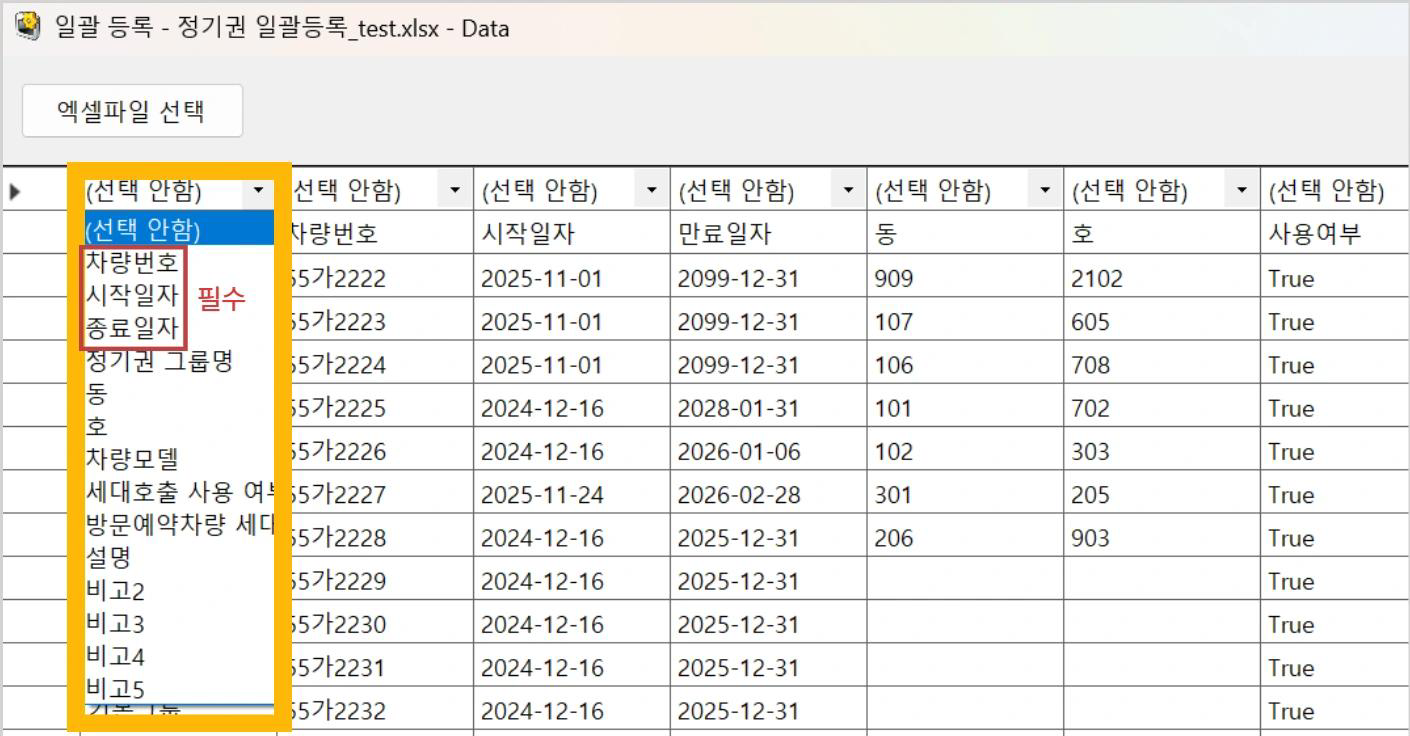Viewport: 1410px width, 736px height.
Task: Click cell 2026-01-06
Action: (768, 451)
